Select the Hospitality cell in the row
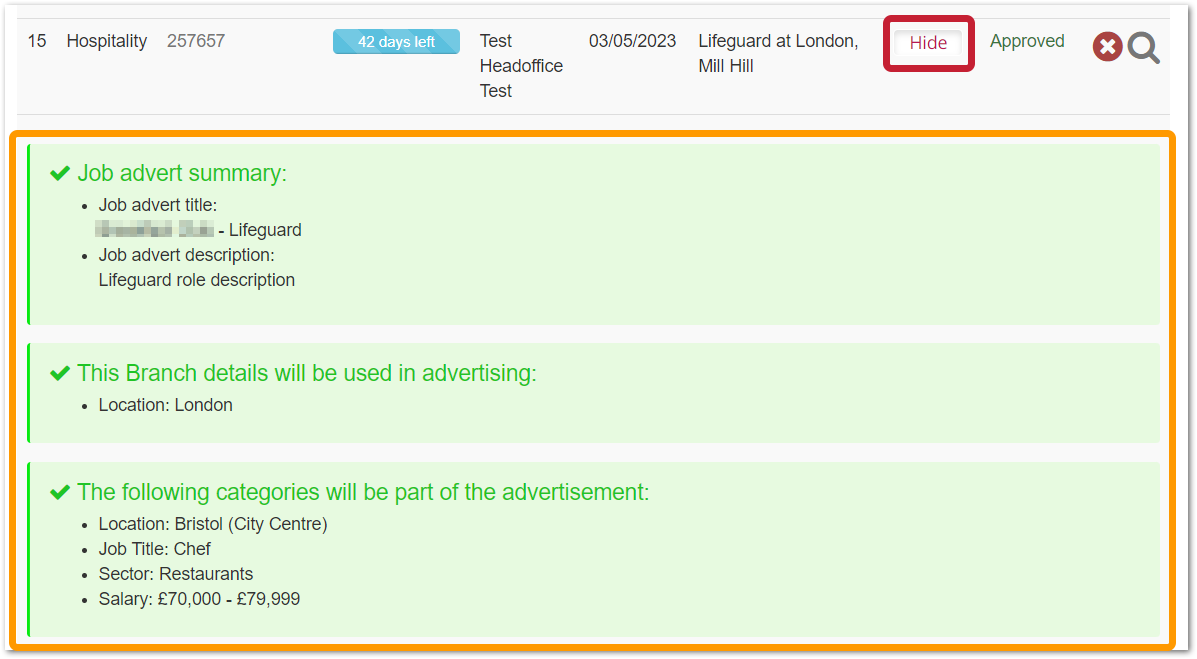 pyautogui.click(x=106, y=41)
